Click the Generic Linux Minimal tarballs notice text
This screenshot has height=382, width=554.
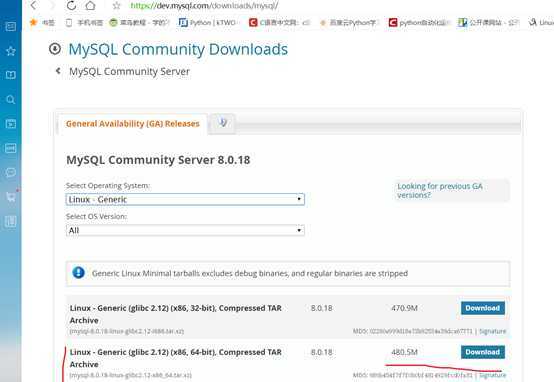250,273
